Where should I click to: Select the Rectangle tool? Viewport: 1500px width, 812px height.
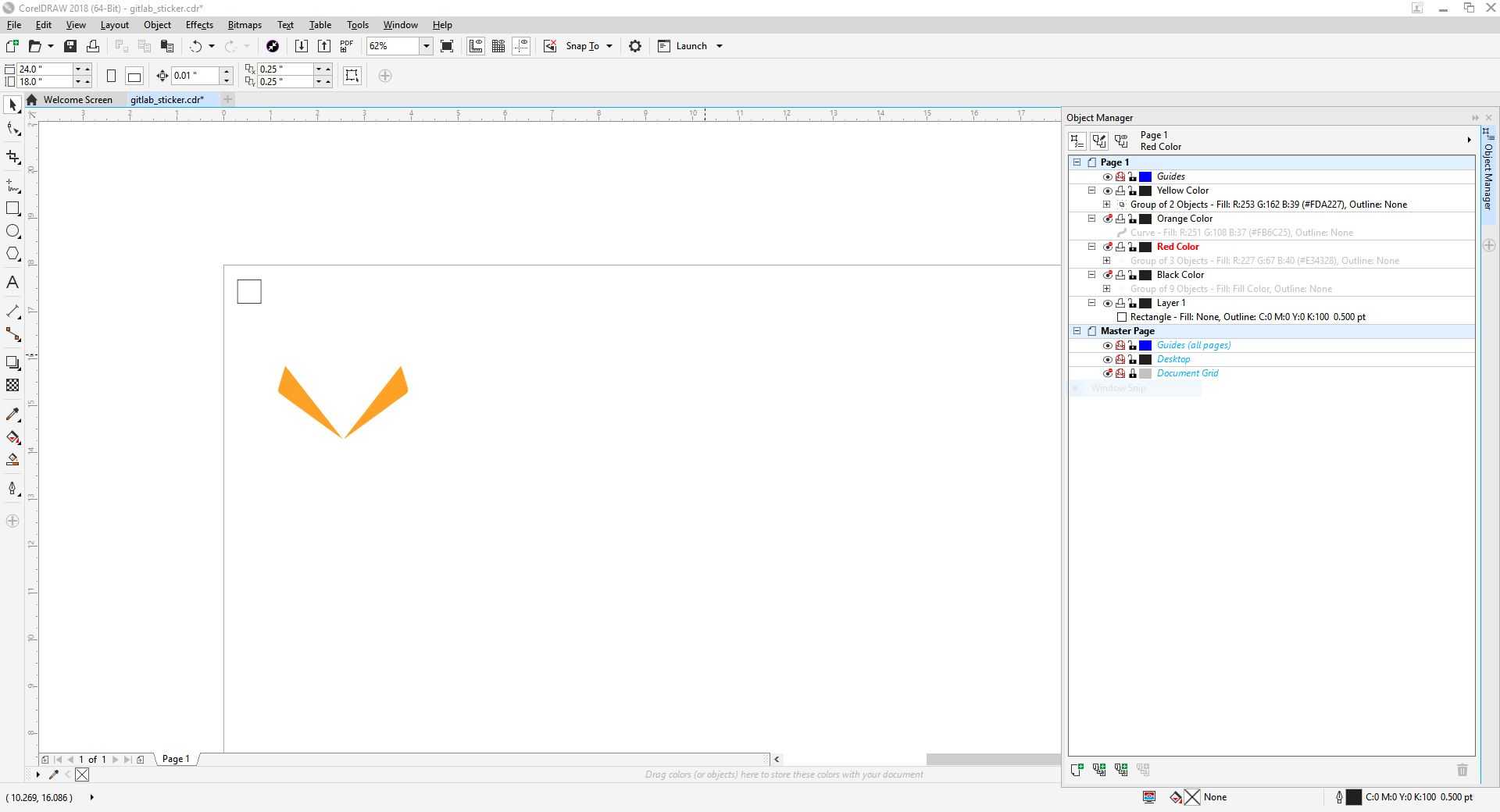pos(12,208)
